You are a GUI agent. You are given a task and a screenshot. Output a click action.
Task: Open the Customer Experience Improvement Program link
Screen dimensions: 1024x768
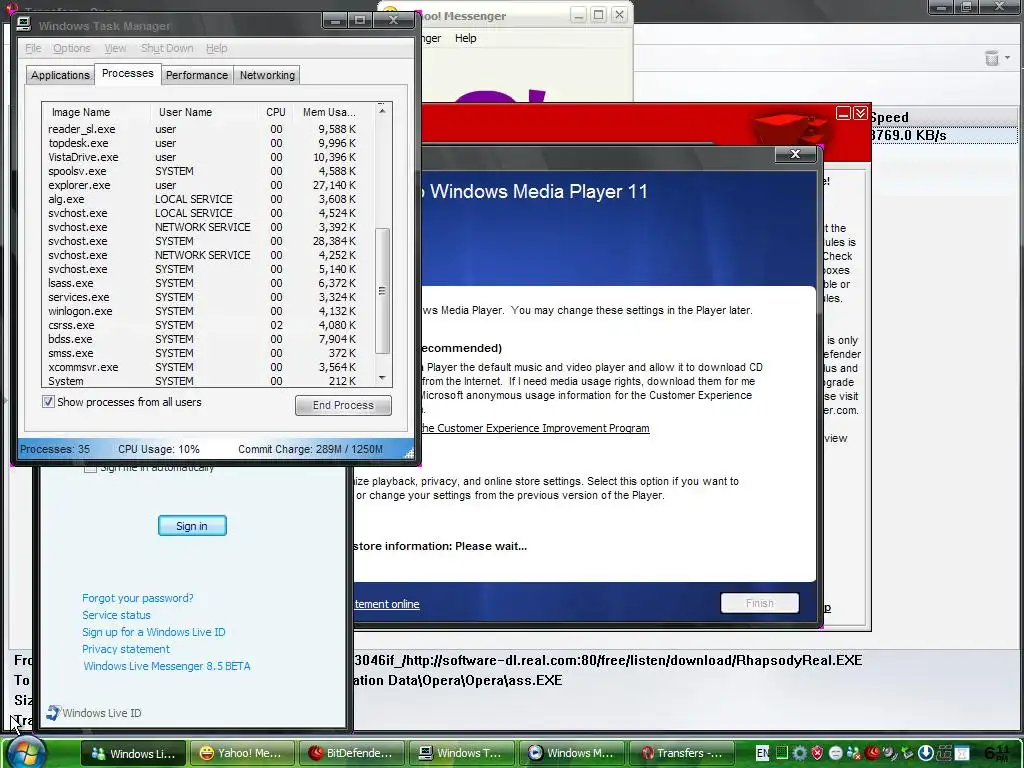click(x=534, y=428)
